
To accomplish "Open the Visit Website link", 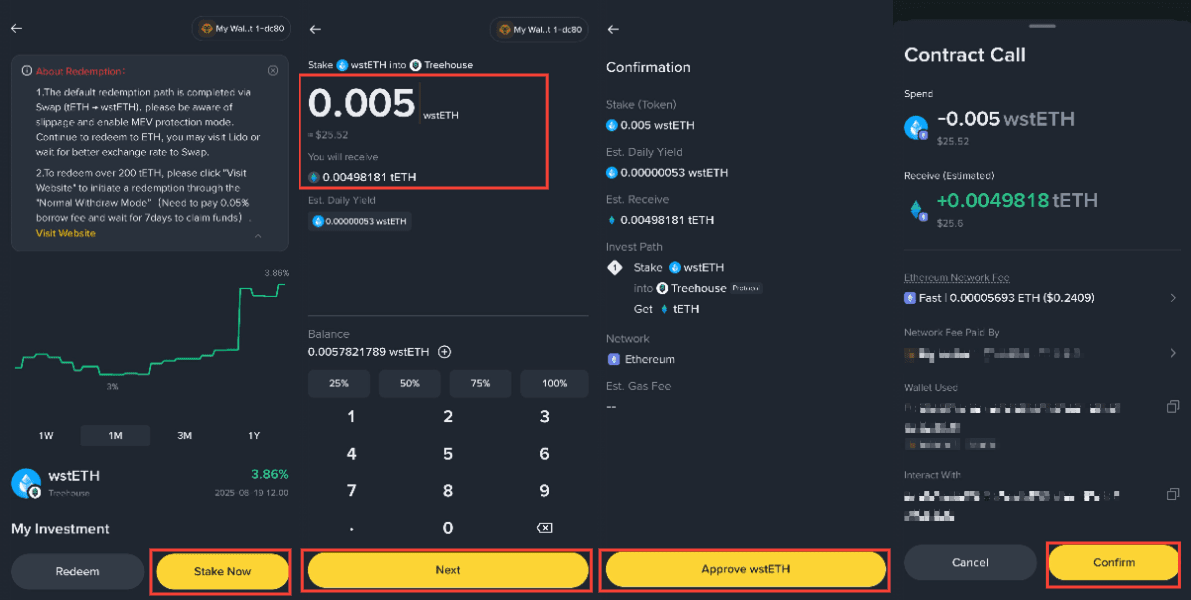I will (65, 233).
